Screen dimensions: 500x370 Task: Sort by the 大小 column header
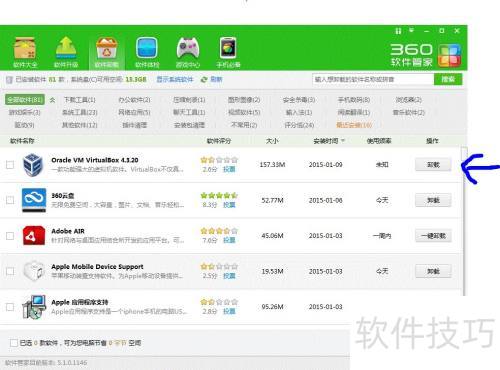[x=272, y=141]
